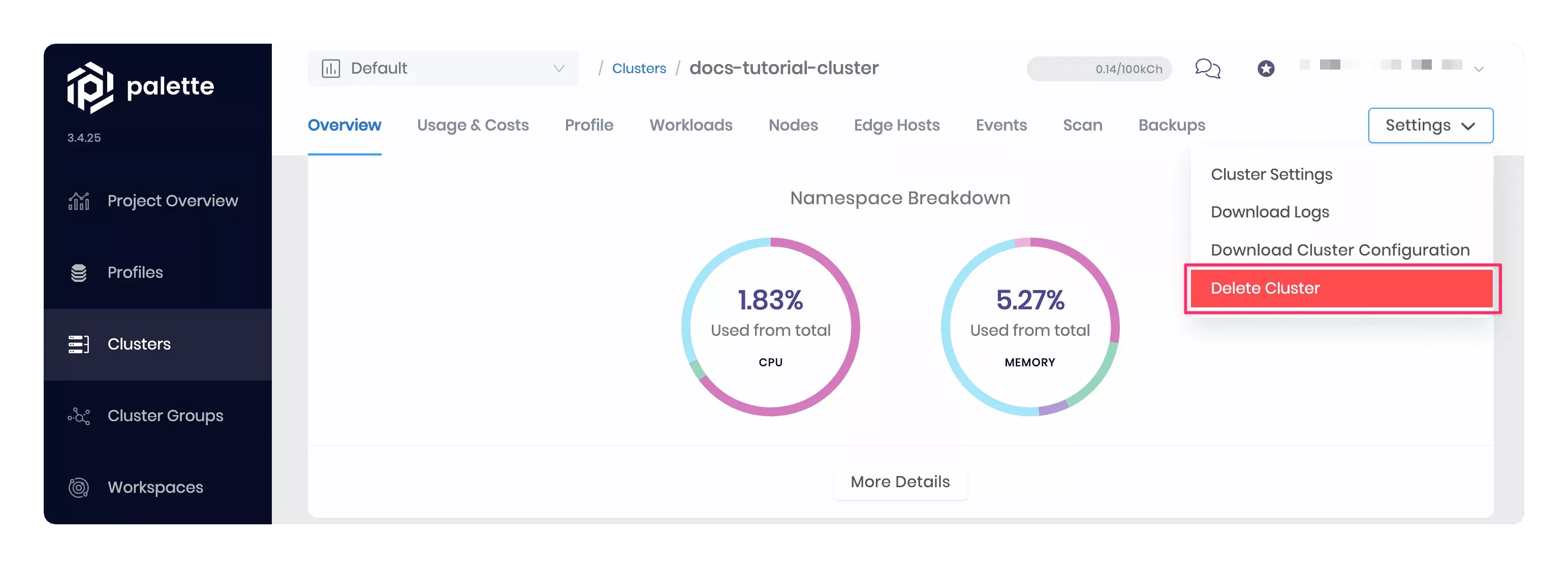Toggle the Overview tab selection
The width and height of the screenshot is (1568, 568).
pyautogui.click(x=344, y=125)
